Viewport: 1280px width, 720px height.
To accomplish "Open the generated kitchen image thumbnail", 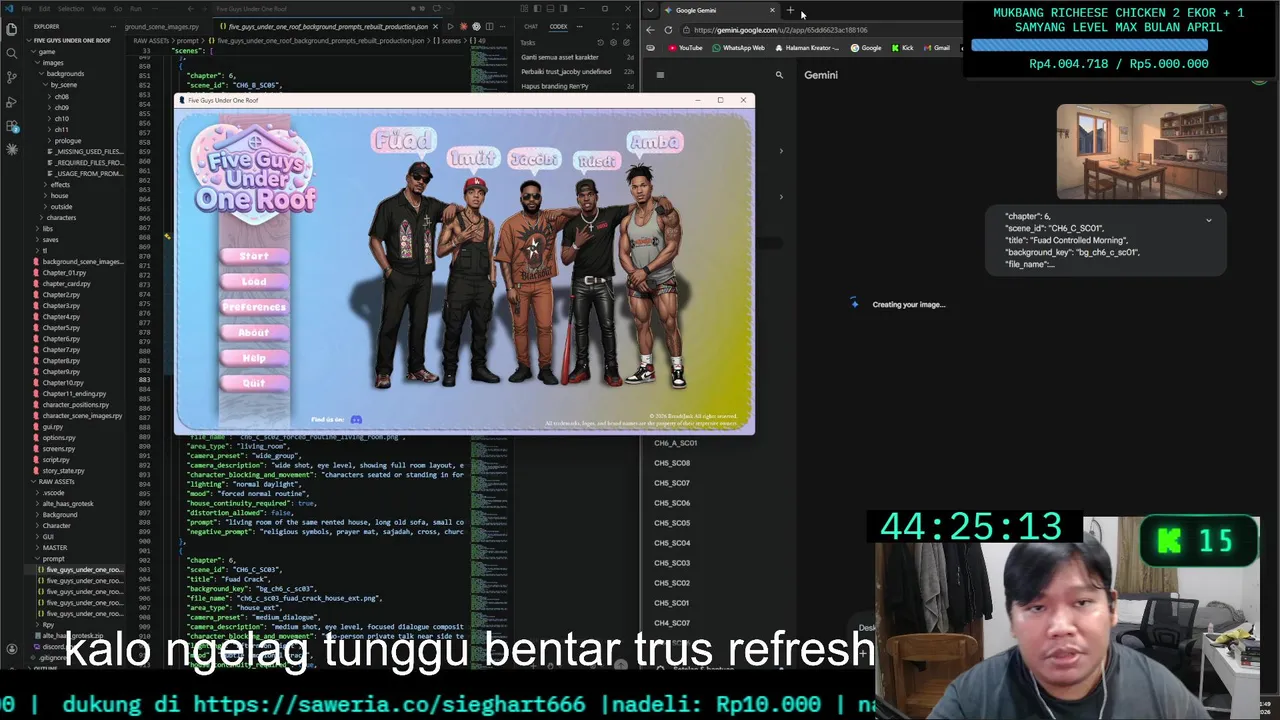I will point(1141,152).
